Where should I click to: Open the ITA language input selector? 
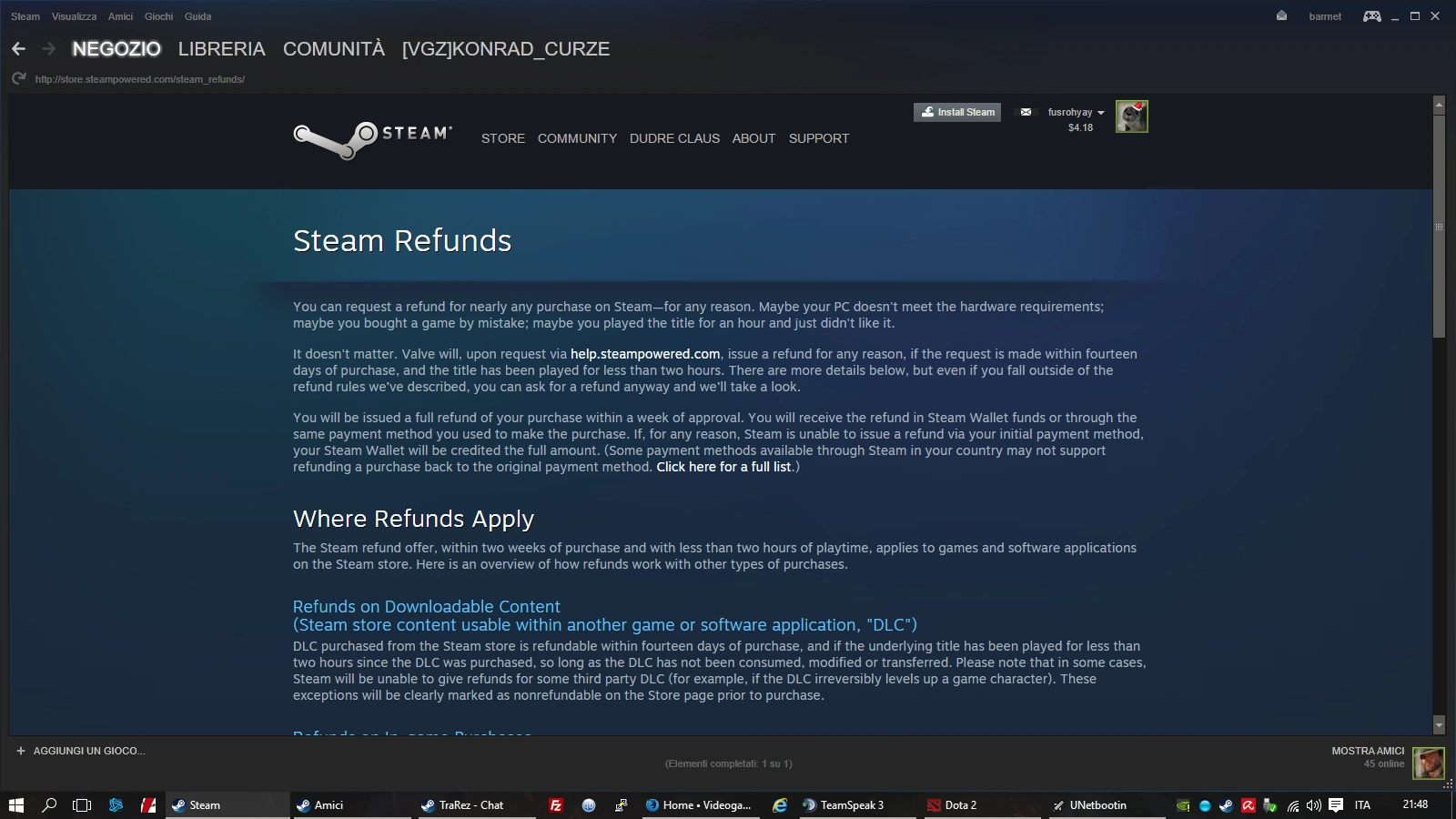[1362, 805]
